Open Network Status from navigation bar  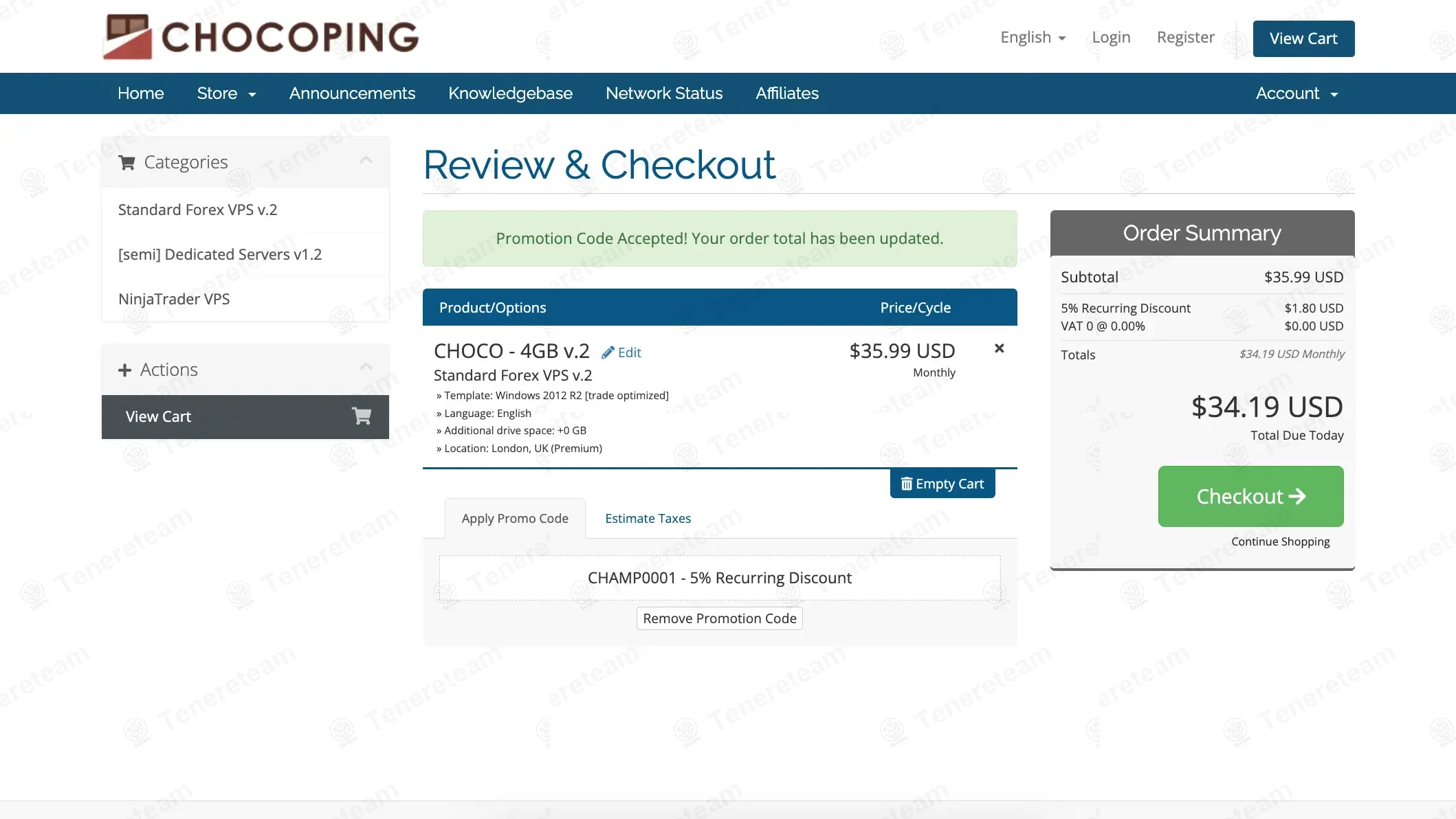pos(663,93)
